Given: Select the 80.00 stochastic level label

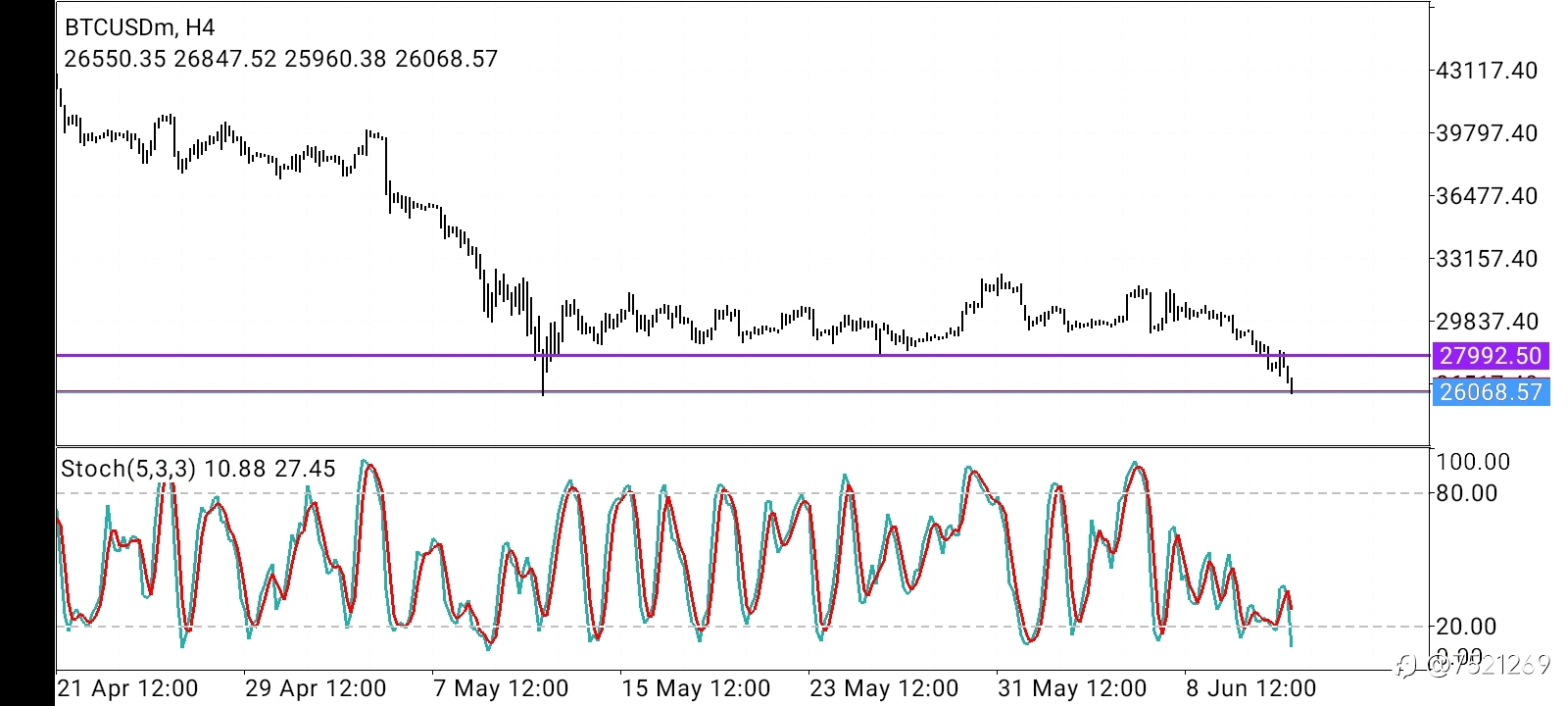Looking at the screenshot, I should (1467, 493).
